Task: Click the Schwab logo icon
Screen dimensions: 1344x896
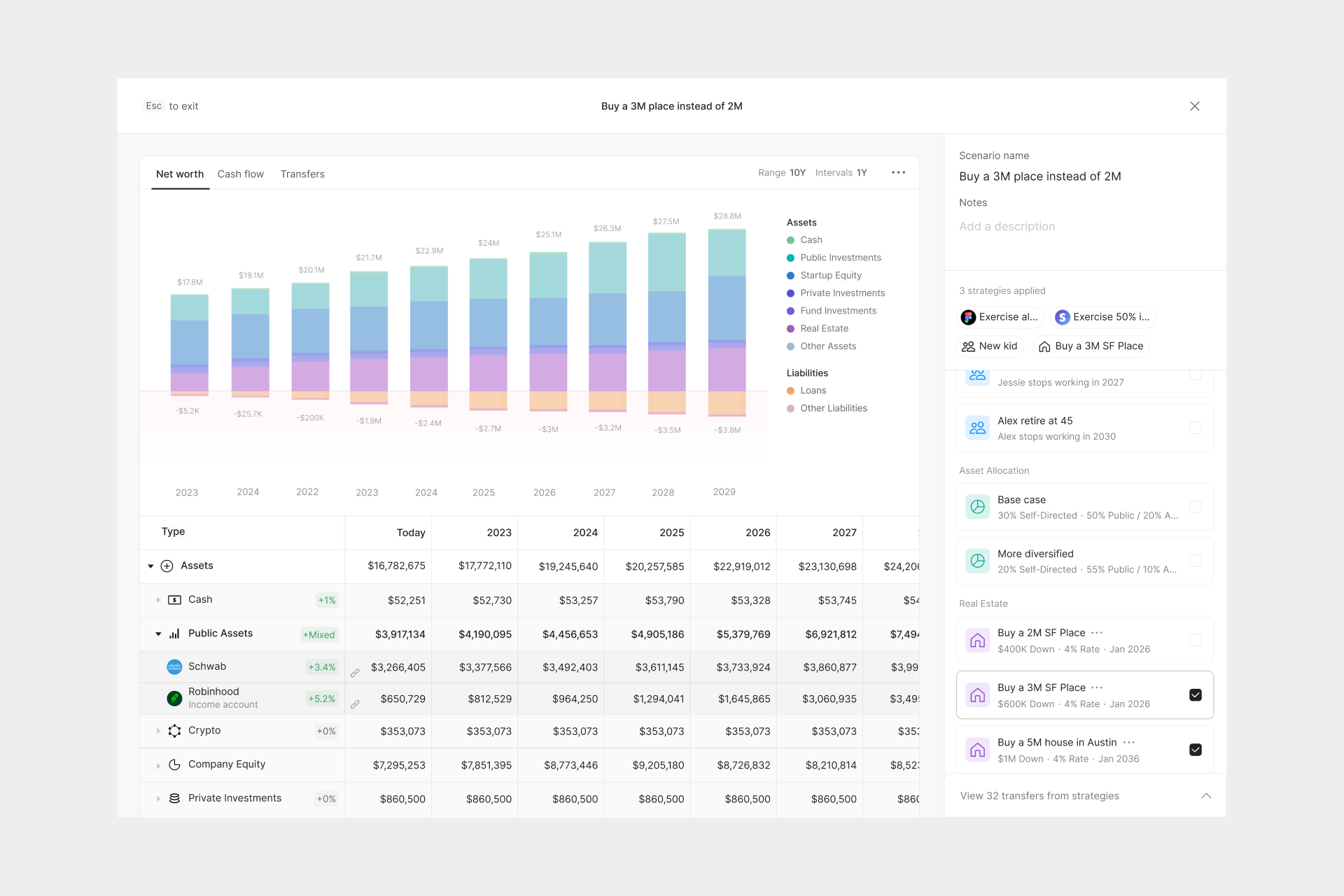Action: (x=174, y=667)
